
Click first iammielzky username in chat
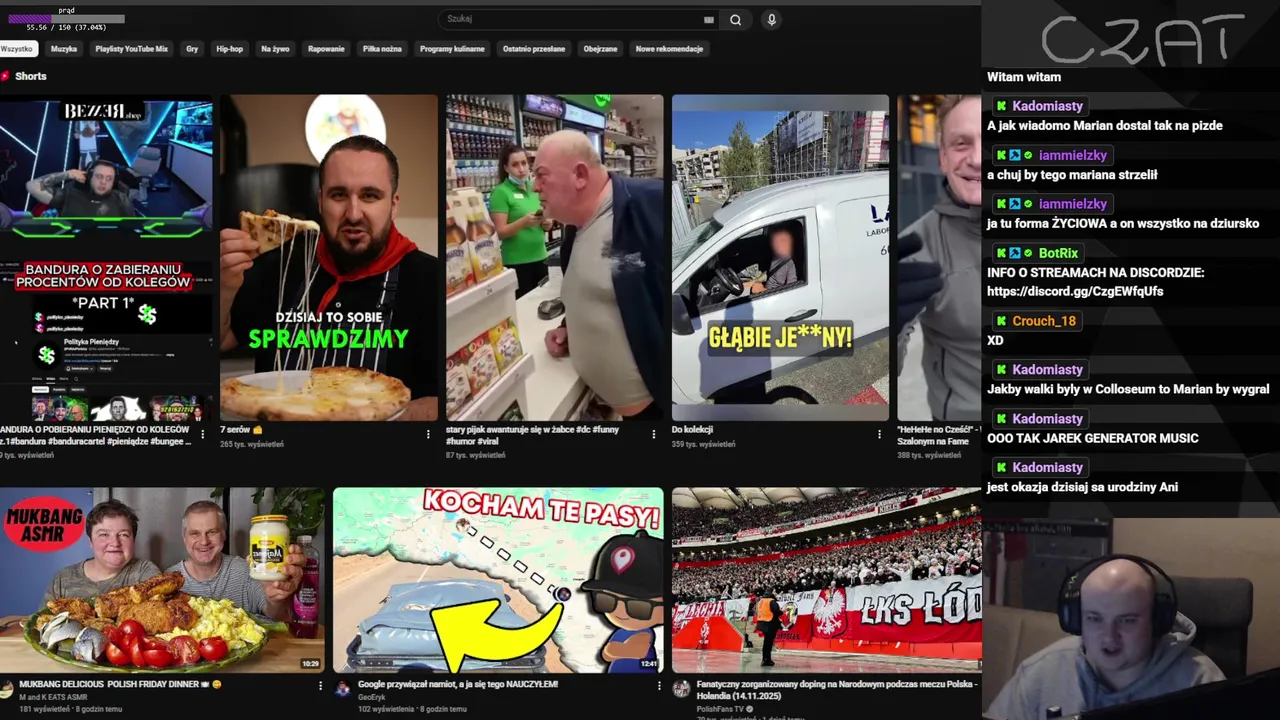click(x=1073, y=155)
